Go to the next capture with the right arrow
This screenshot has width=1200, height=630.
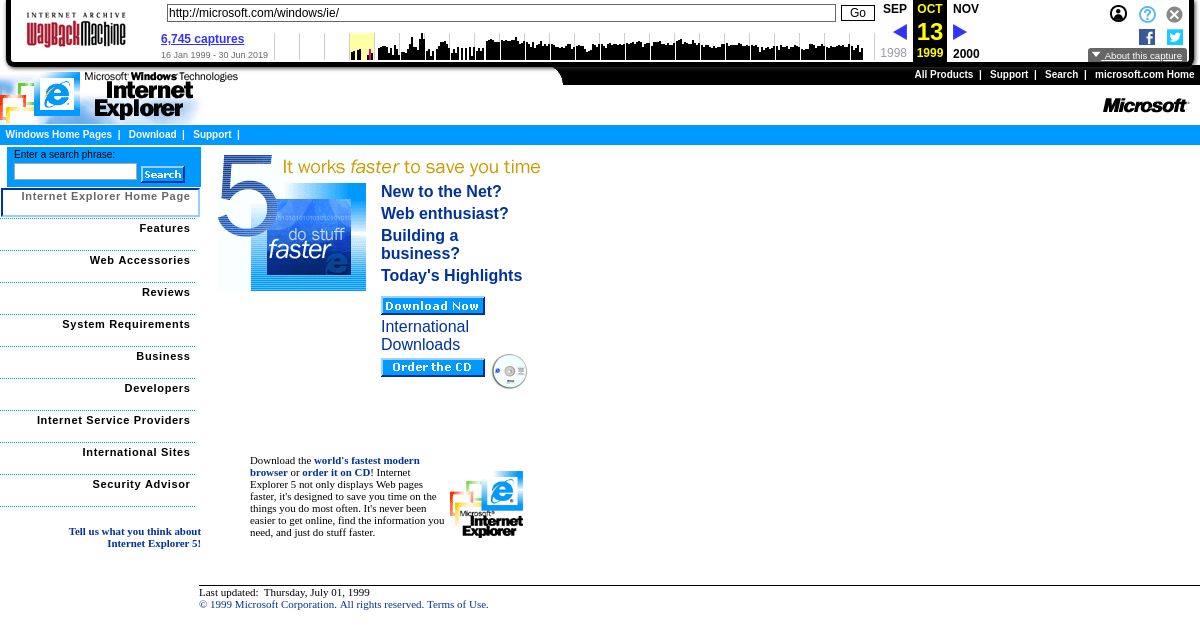(960, 32)
